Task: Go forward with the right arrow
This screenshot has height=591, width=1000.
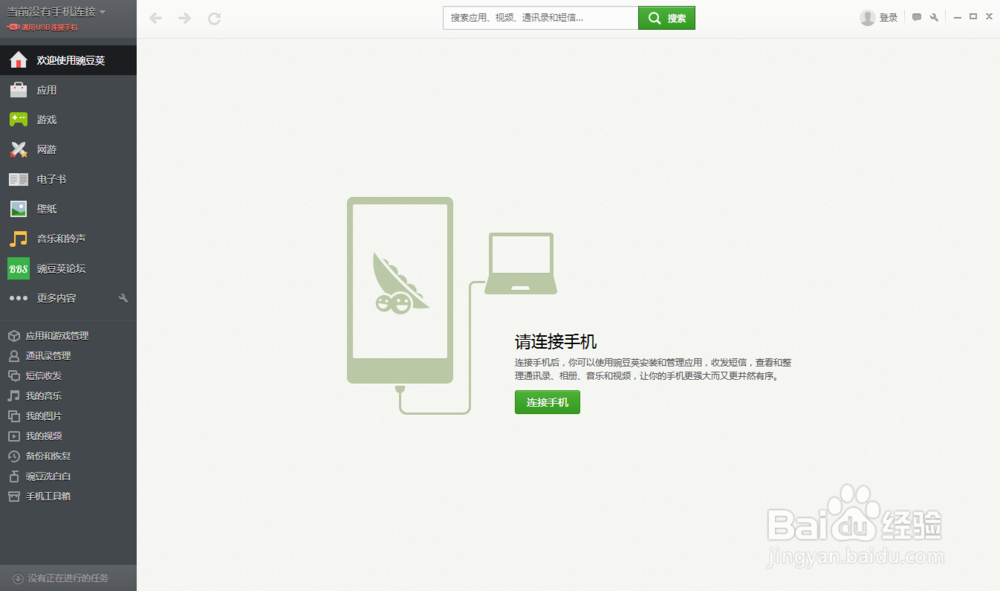Action: click(184, 18)
